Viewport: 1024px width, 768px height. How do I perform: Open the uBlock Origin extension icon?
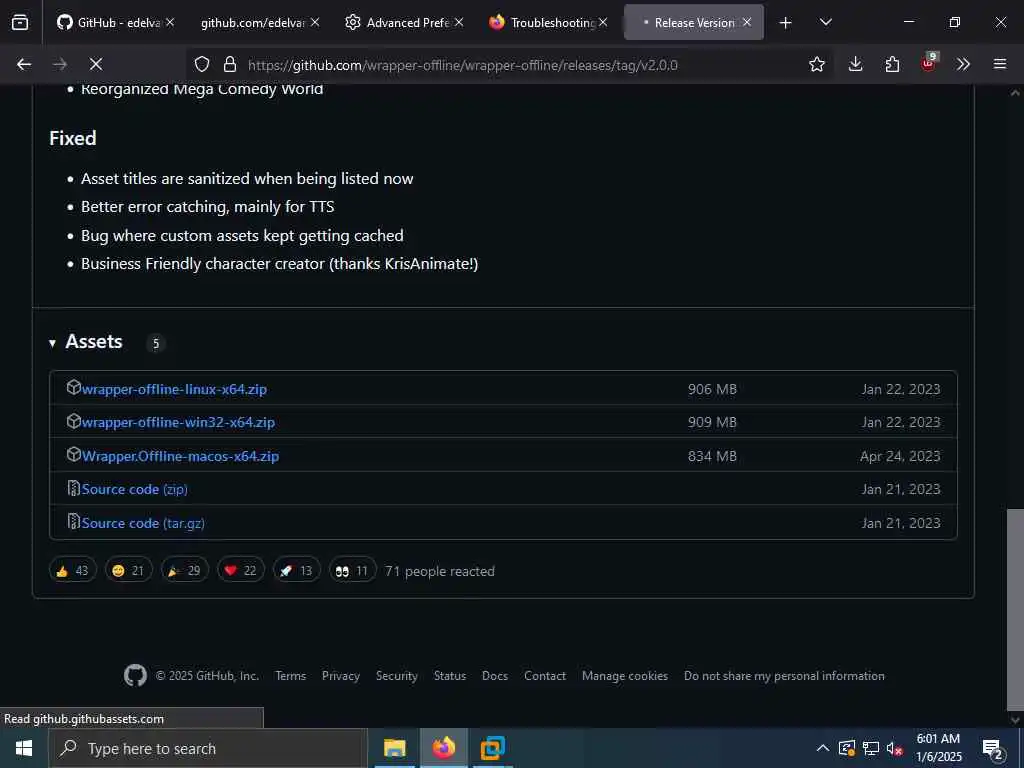(x=929, y=63)
